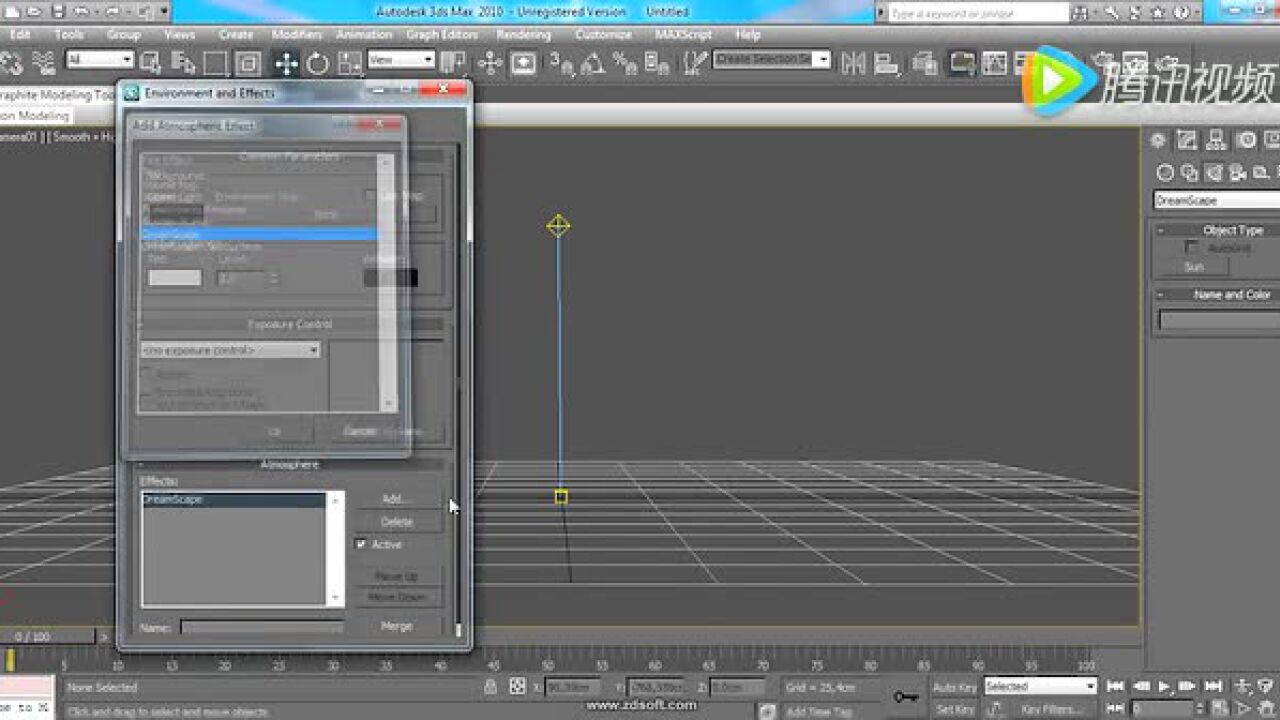Toggle Angle Snap in main toolbar
Viewport: 1280px width, 720px height.
point(594,63)
